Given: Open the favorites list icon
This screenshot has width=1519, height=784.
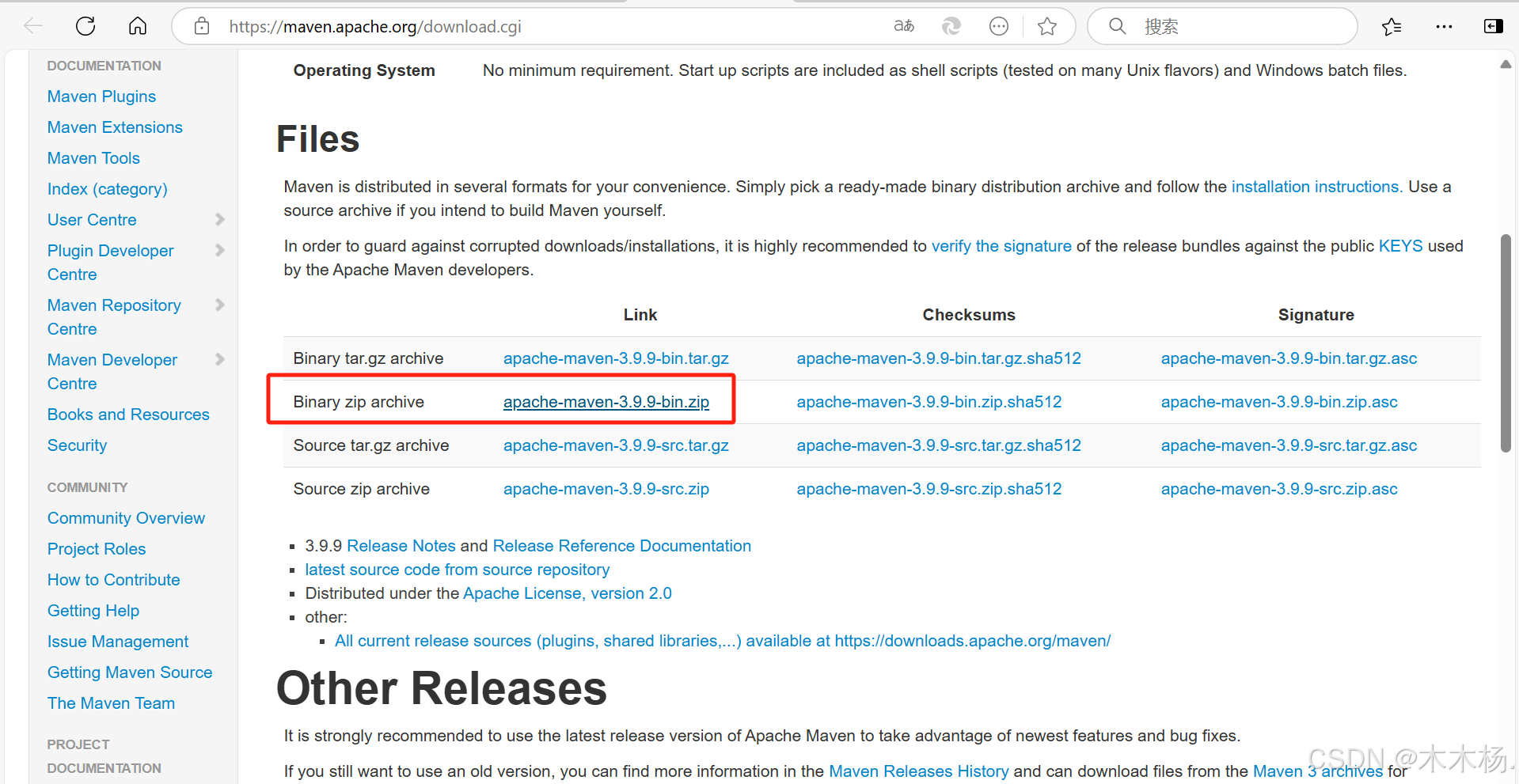Looking at the screenshot, I should pos(1392,26).
